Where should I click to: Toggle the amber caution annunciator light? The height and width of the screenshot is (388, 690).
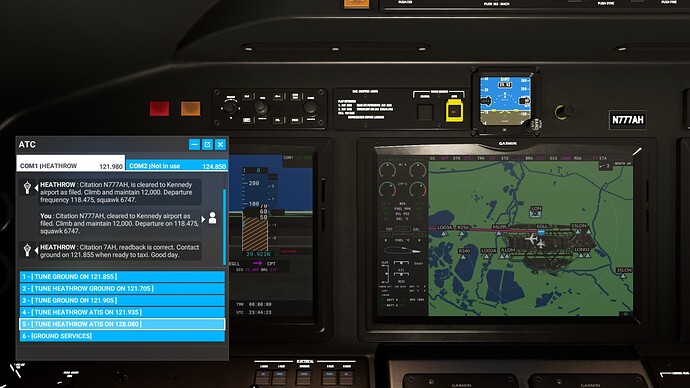[x=191, y=109]
